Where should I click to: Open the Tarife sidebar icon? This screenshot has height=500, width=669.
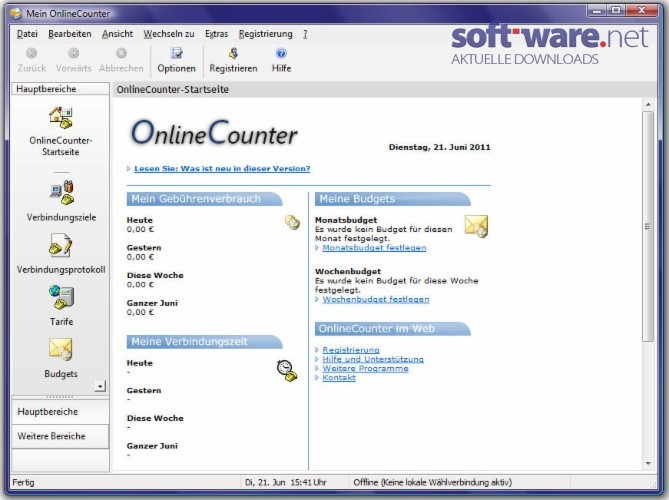pos(61,297)
